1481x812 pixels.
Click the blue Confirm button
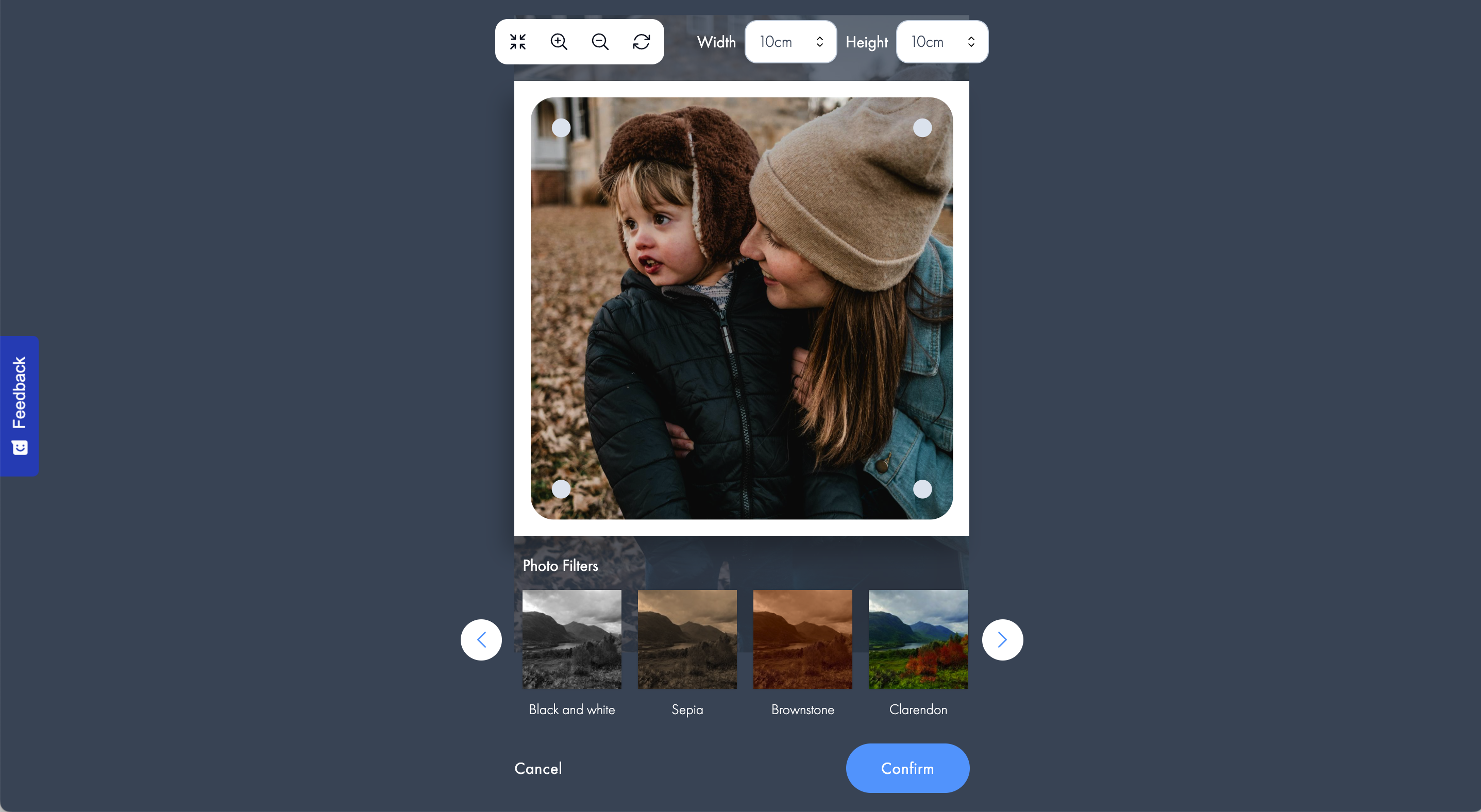click(907, 768)
